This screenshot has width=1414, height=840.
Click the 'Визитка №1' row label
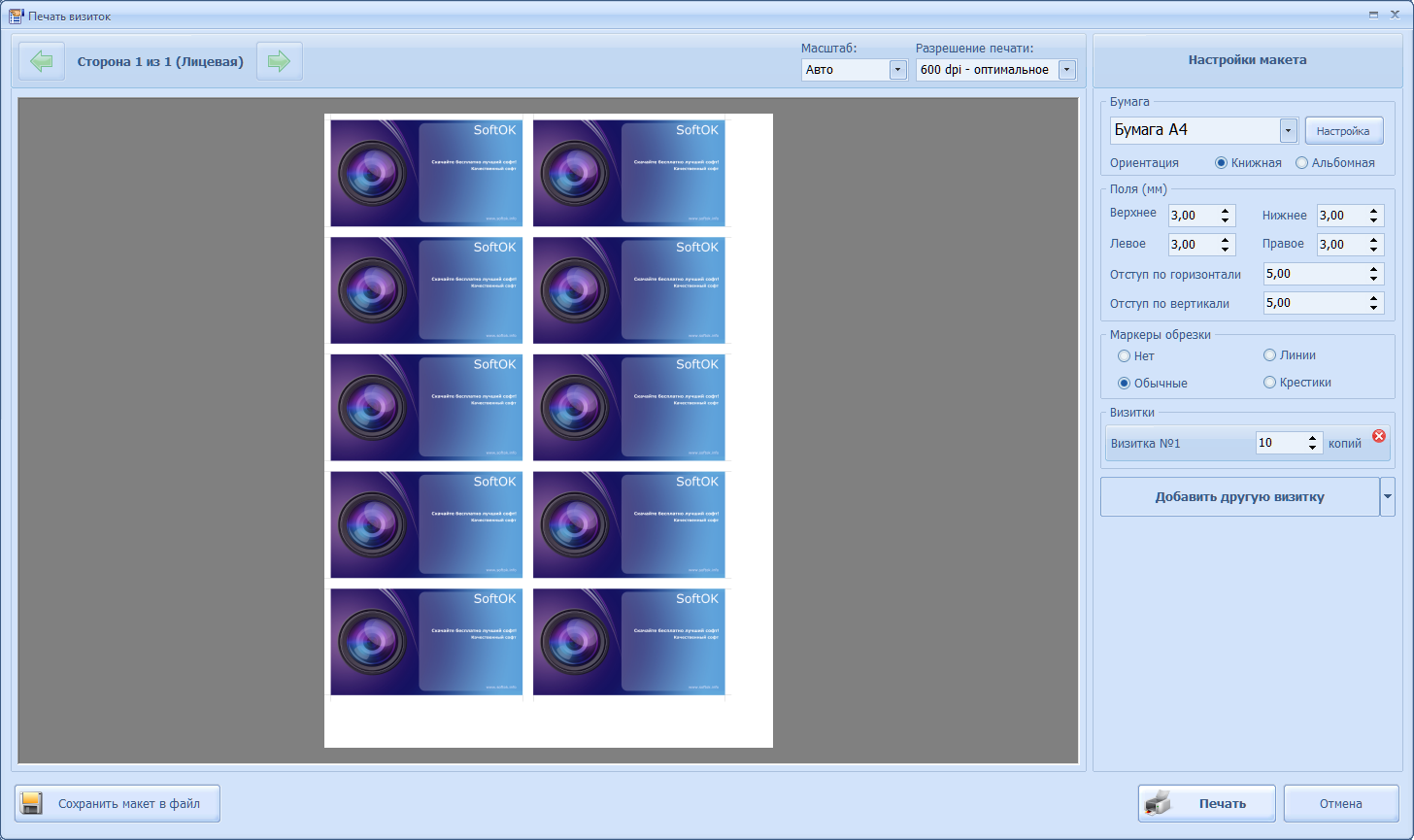pos(1145,443)
